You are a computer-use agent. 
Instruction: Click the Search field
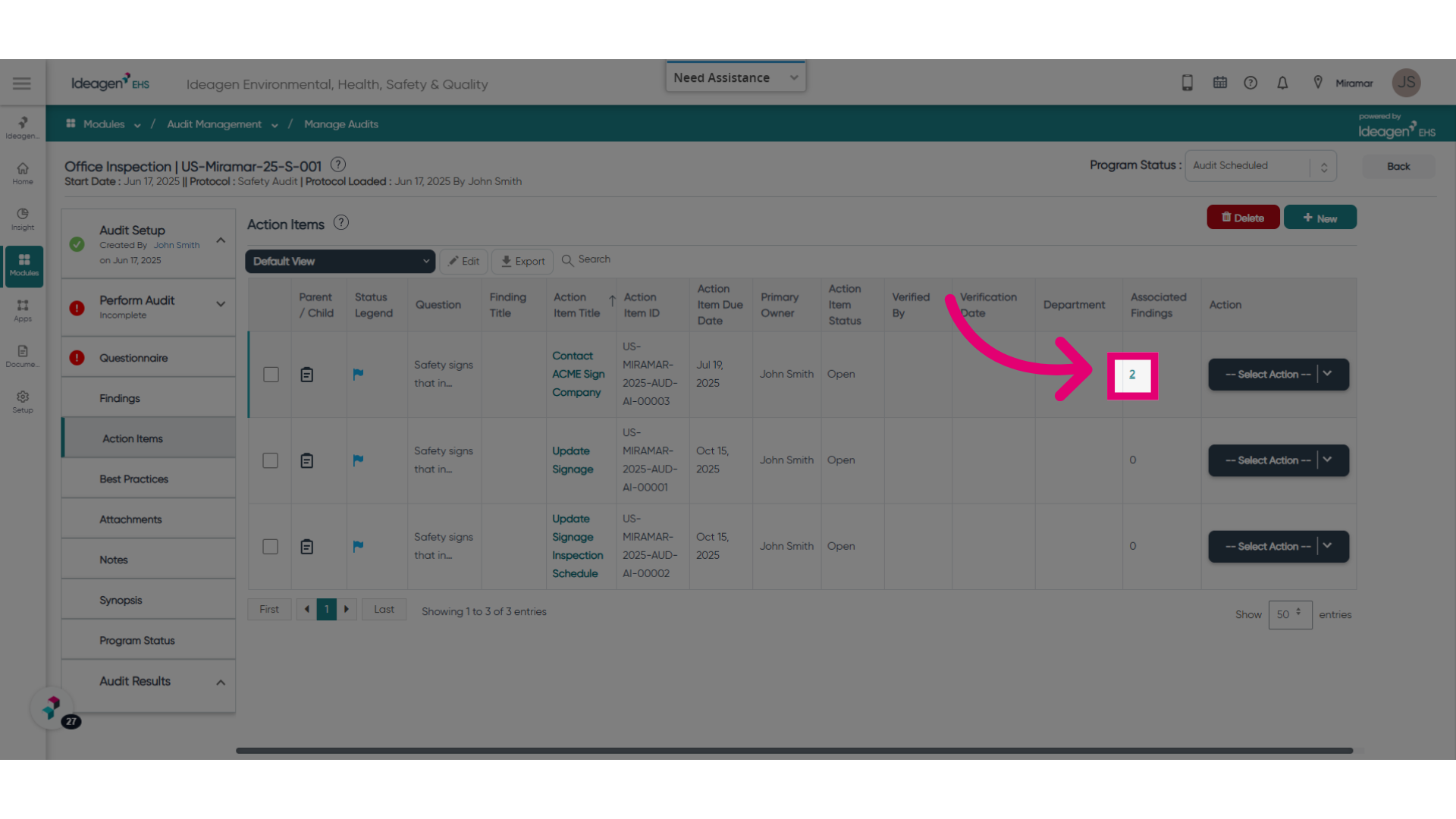click(x=595, y=259)
